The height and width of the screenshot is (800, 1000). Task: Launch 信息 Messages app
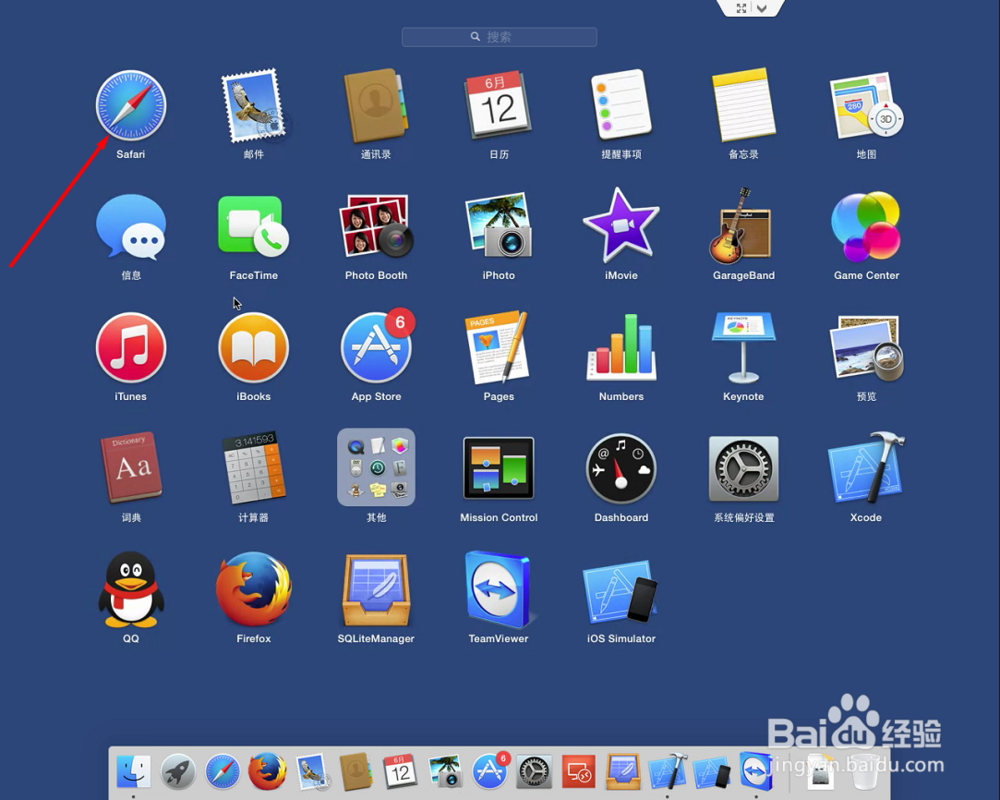pyautogui.click(x=131, y=227)
